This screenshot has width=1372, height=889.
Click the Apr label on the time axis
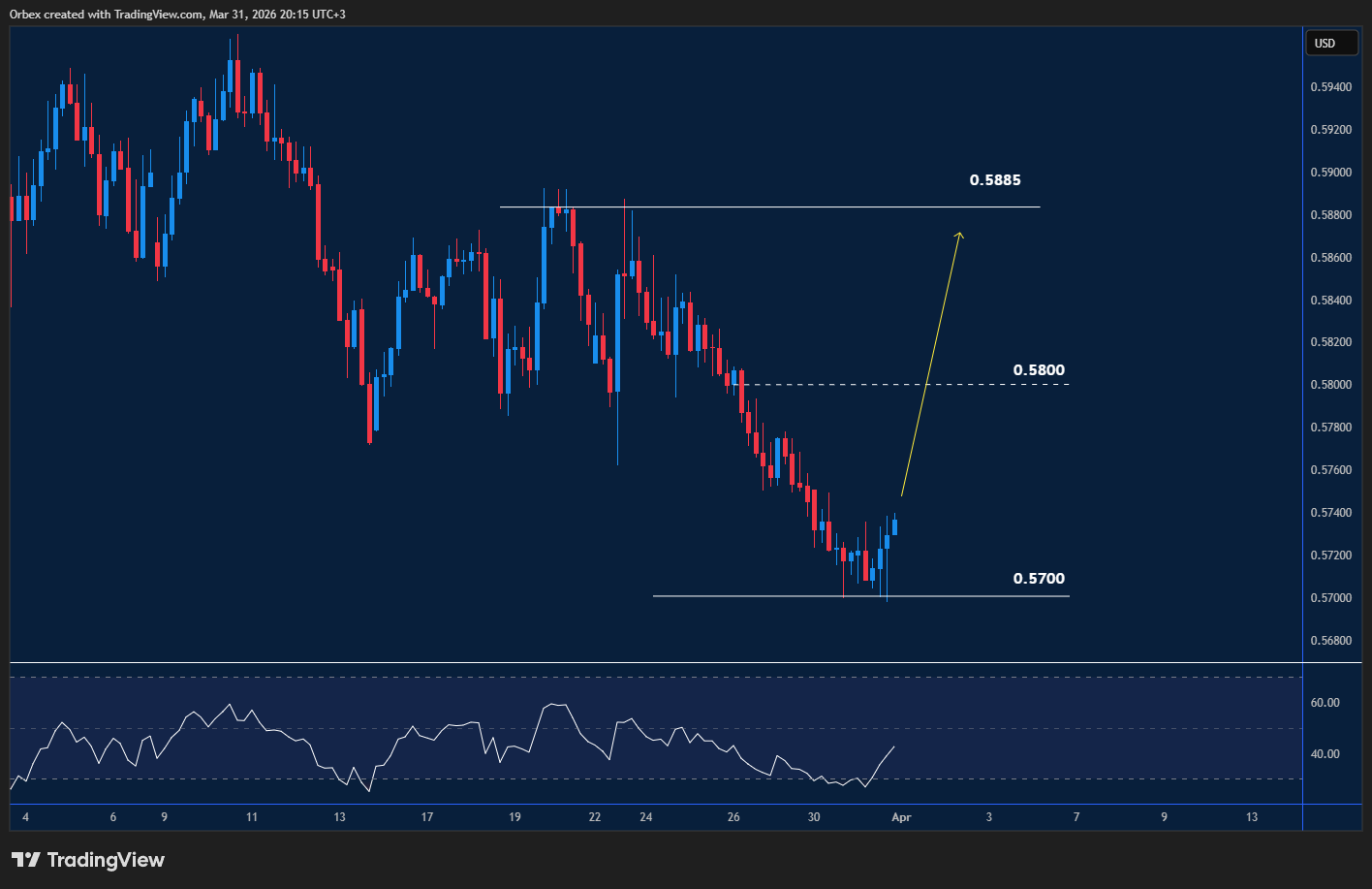point(901,817)
